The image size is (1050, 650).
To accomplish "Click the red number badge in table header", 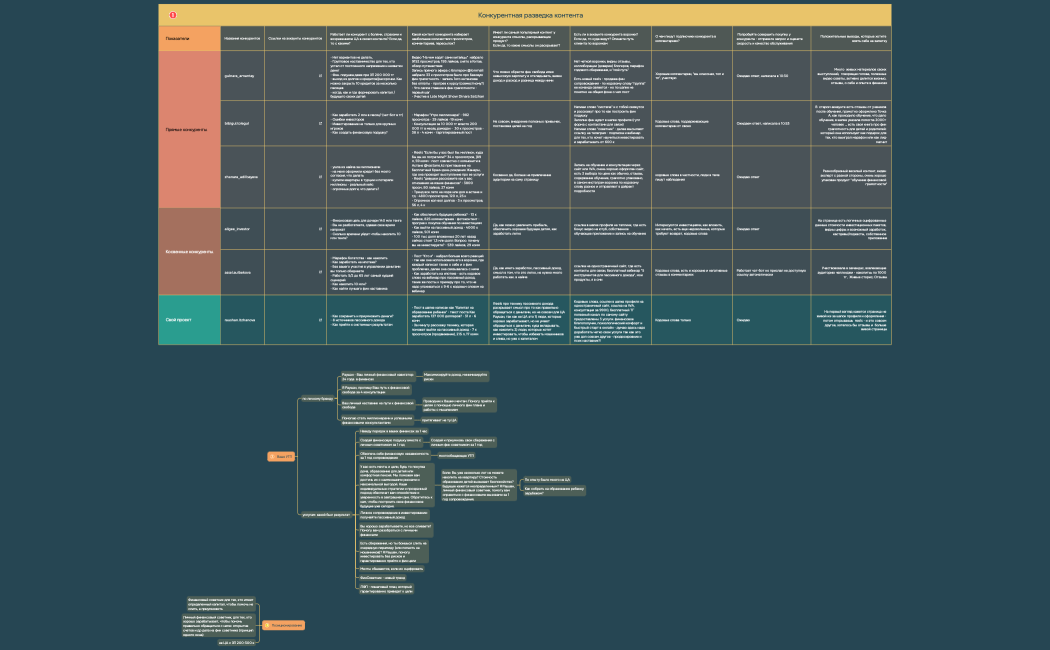I will 173,15.
